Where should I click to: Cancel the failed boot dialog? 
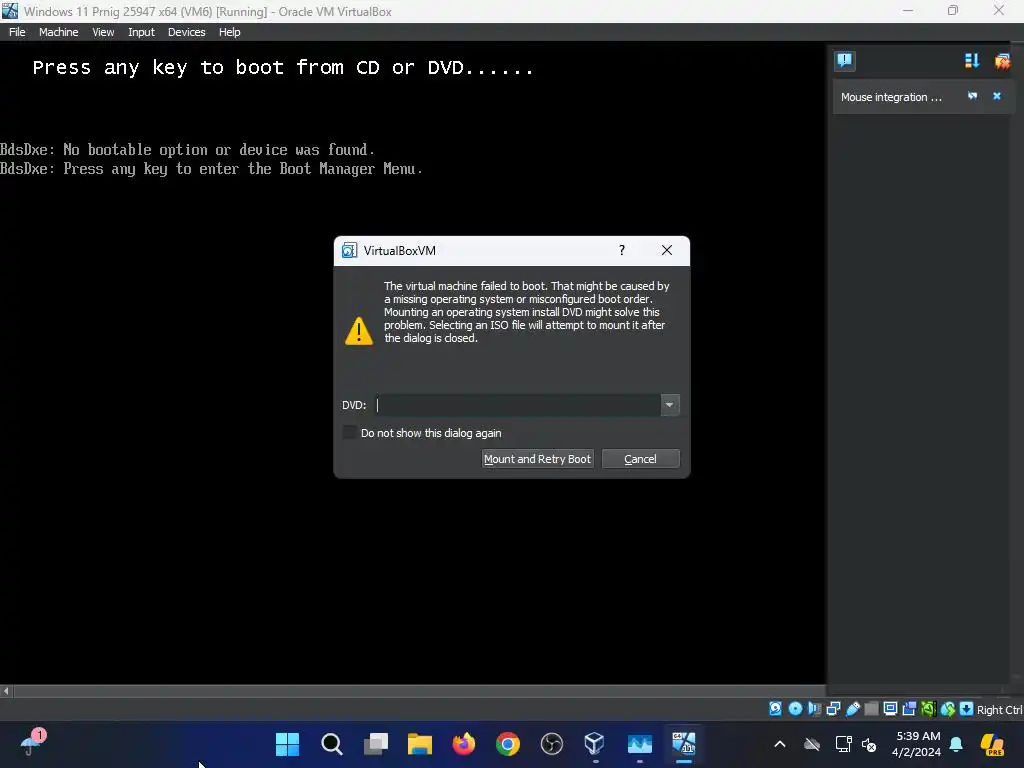coord(640,459)
